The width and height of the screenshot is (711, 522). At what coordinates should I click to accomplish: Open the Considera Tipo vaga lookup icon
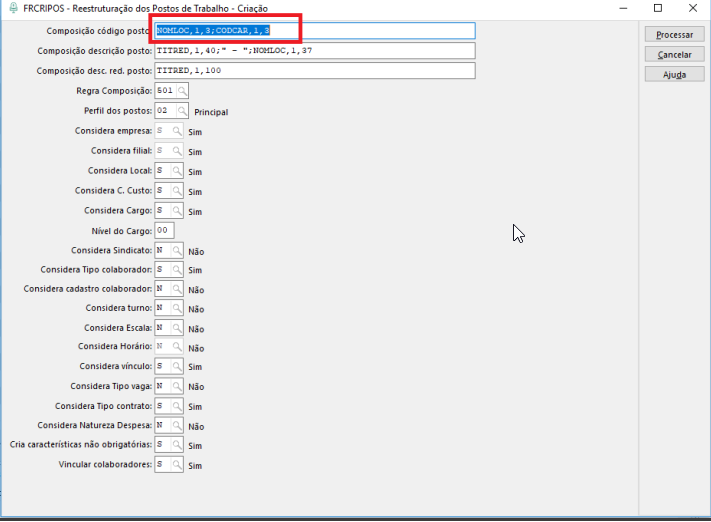[x=177, y=386]
